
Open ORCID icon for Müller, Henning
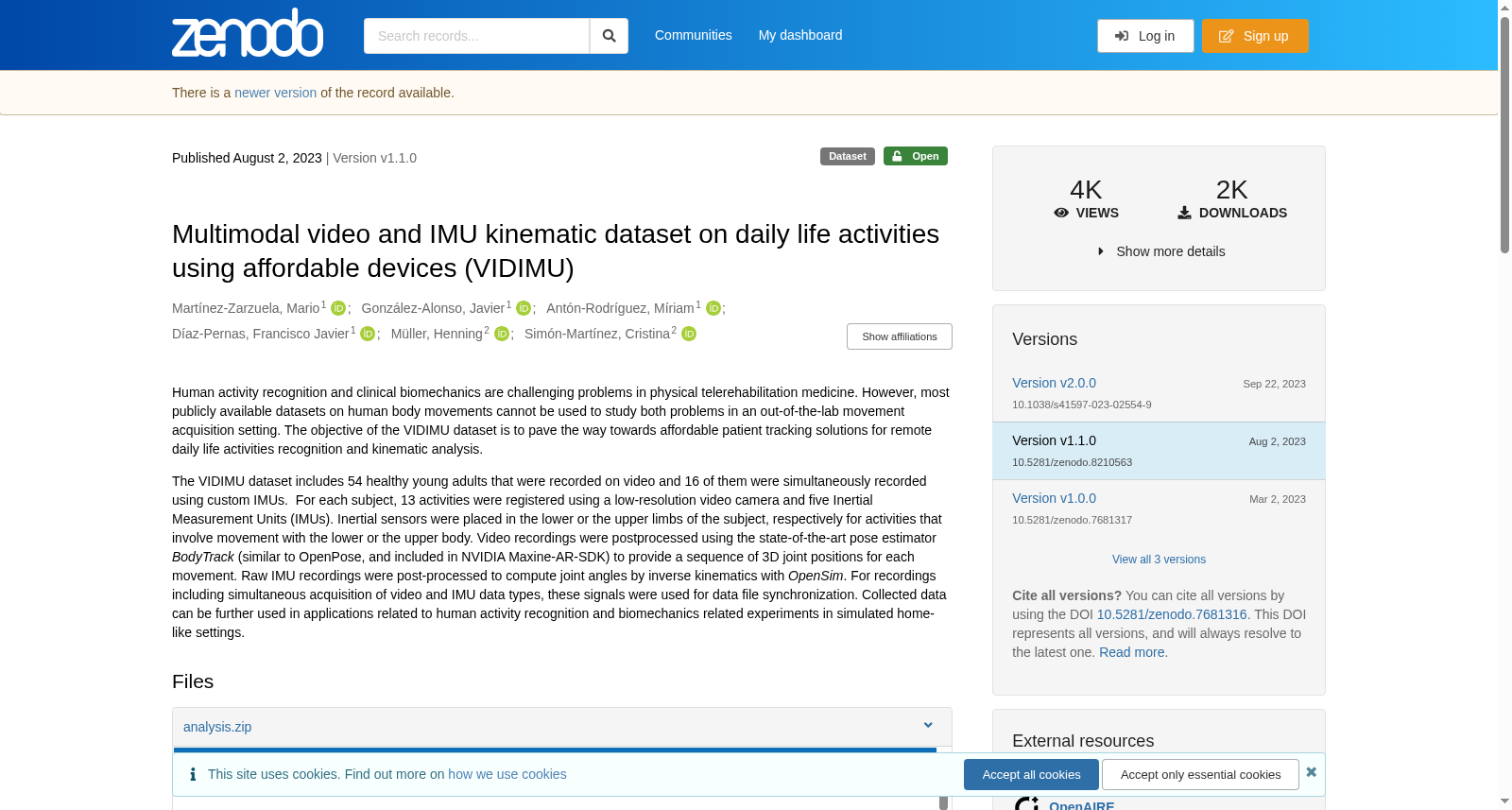(x=502, y=334)
